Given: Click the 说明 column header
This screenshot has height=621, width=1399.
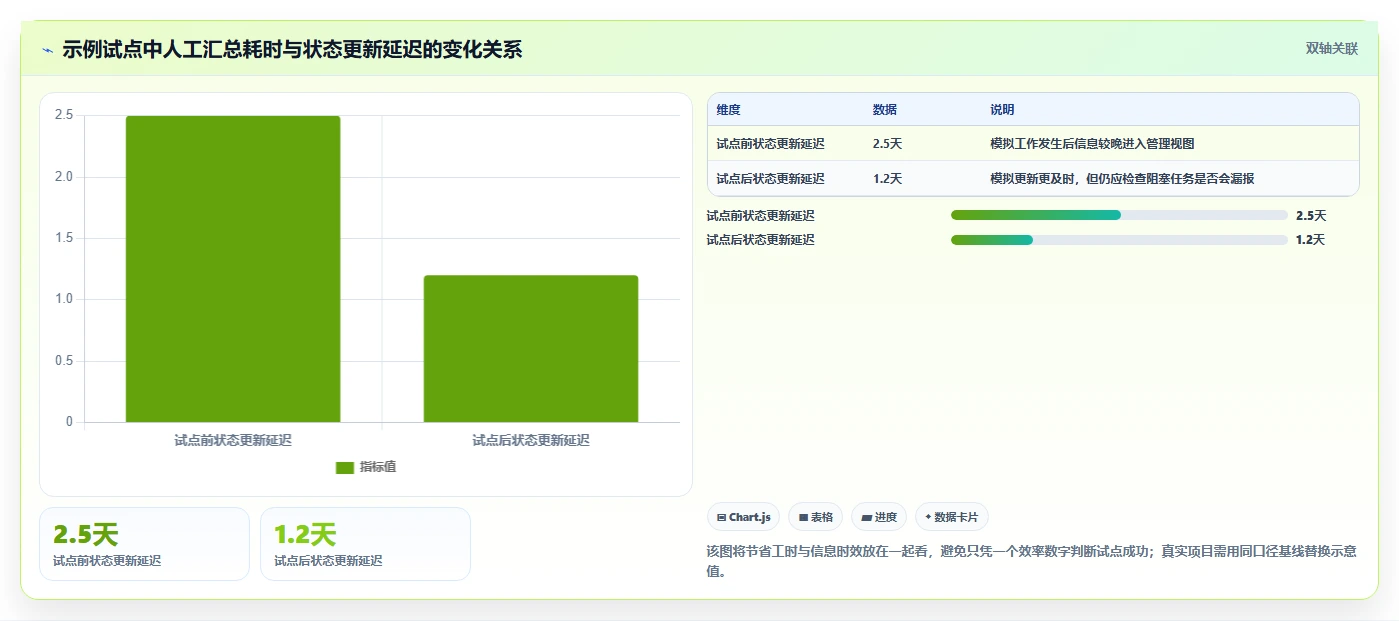Looking at the screenshot, I should tap(1002, 110).
